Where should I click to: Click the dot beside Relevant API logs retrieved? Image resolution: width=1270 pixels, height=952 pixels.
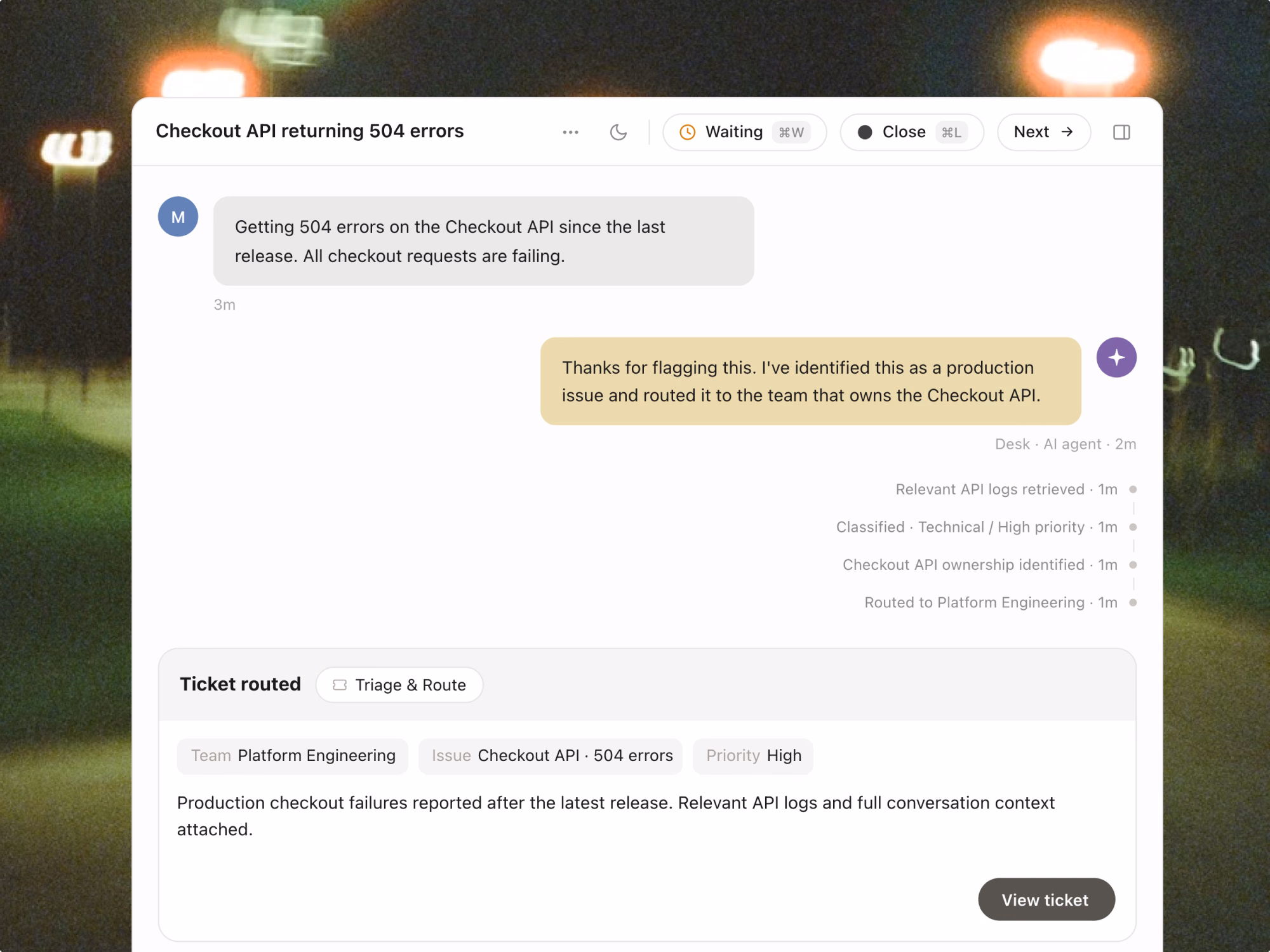pyautogui.click(x=1133, y=489)
